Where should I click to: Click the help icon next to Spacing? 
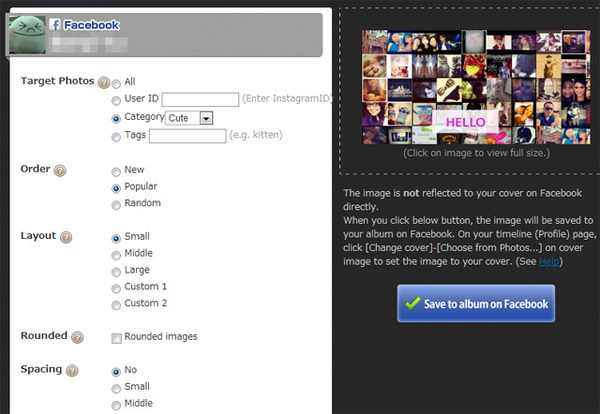pyautogui.click(x=73, y=371)
